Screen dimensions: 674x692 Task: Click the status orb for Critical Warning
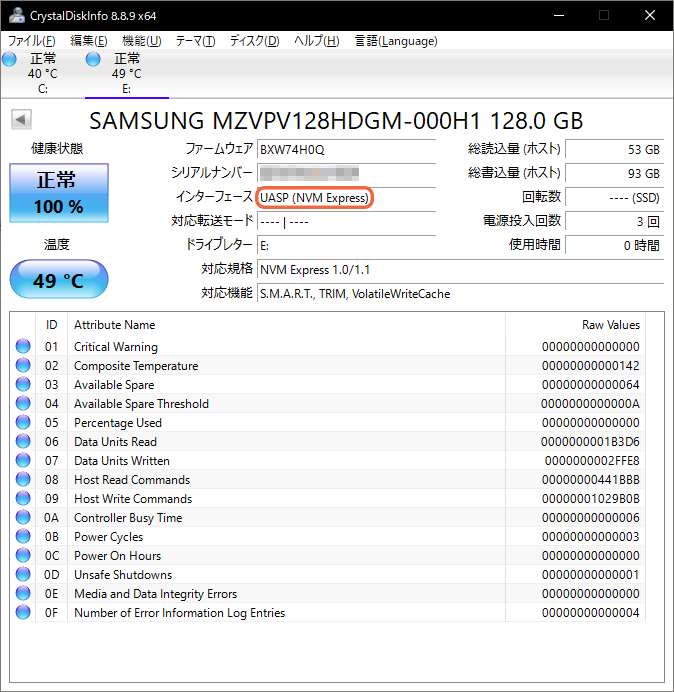click(x=23, y=346)
